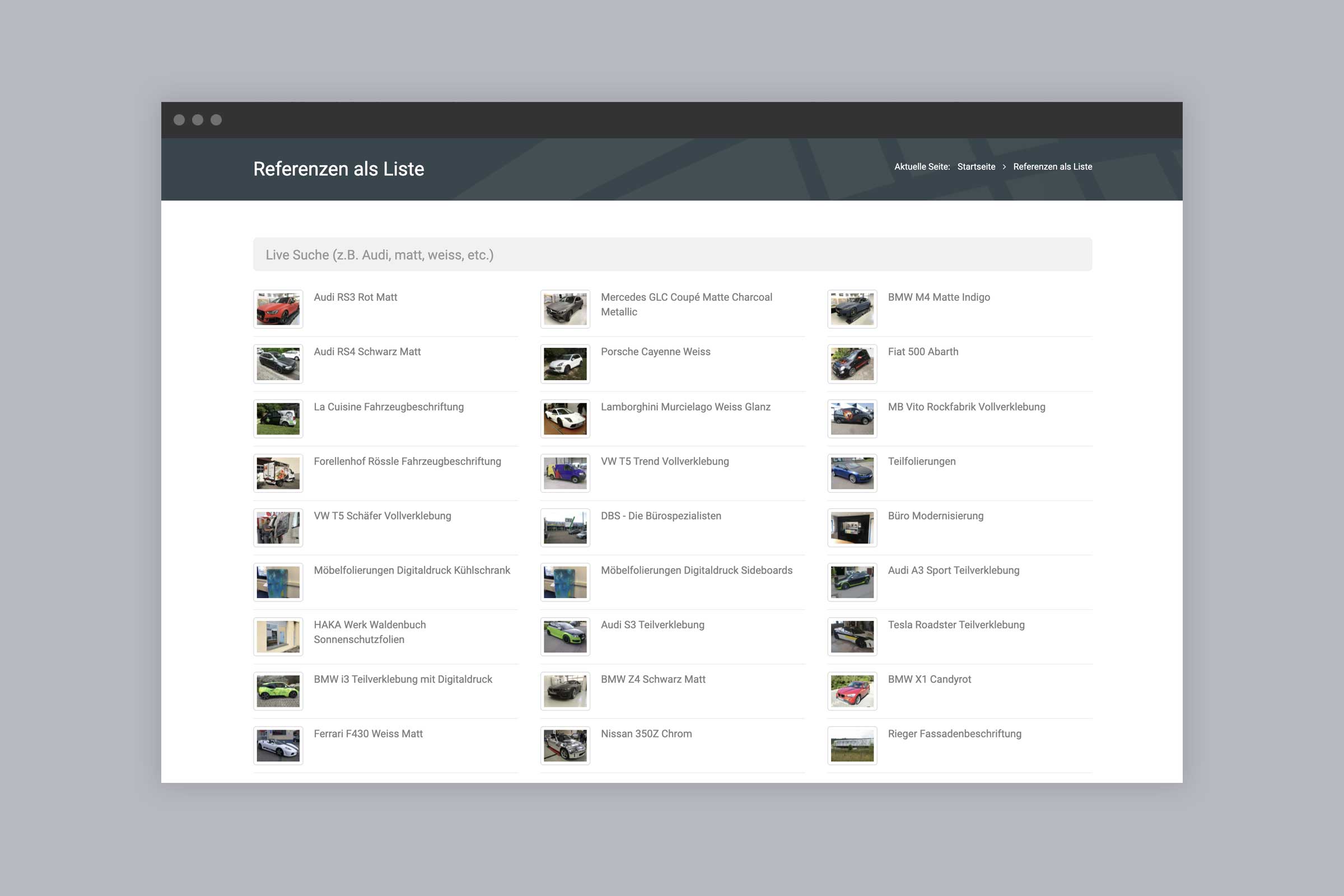Click the Tesla Roadster thumbnail image
This screenshot has width=1344, height=896.
click(851, 637)
